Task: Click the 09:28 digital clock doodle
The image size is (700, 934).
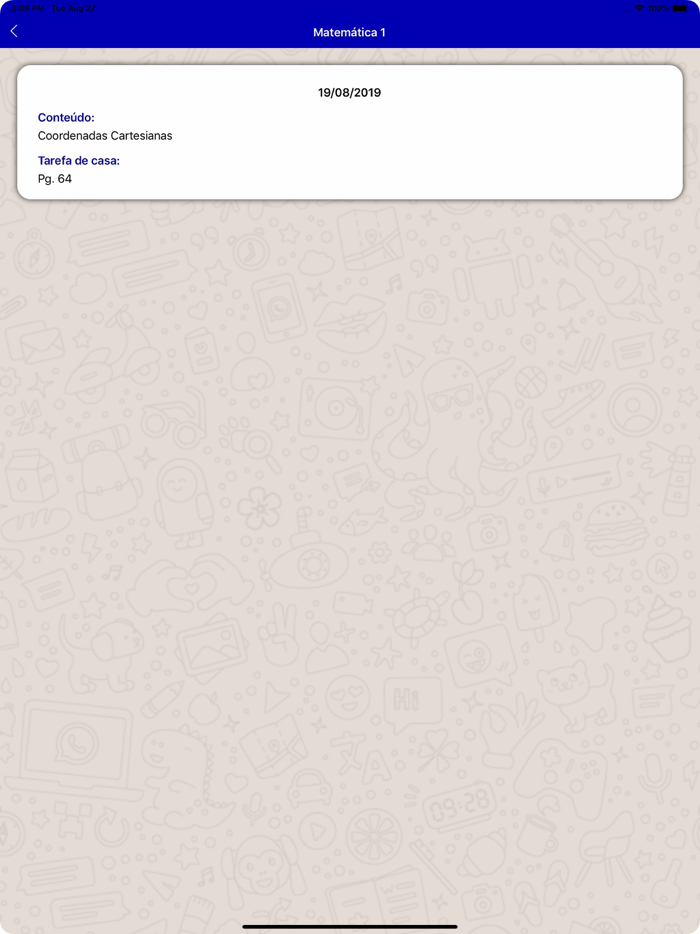Action: (459, 806)
